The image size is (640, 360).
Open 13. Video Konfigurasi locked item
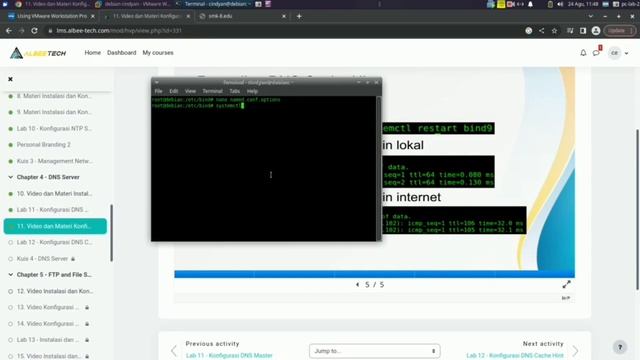(x=48, y=307)
